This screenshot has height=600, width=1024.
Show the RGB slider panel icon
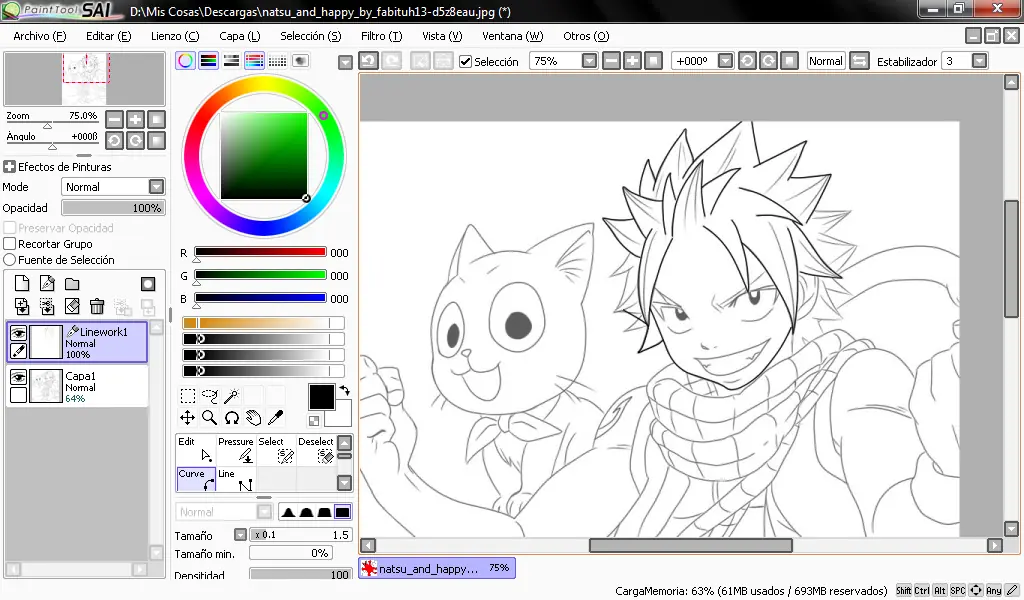click(x=208, y=61)
